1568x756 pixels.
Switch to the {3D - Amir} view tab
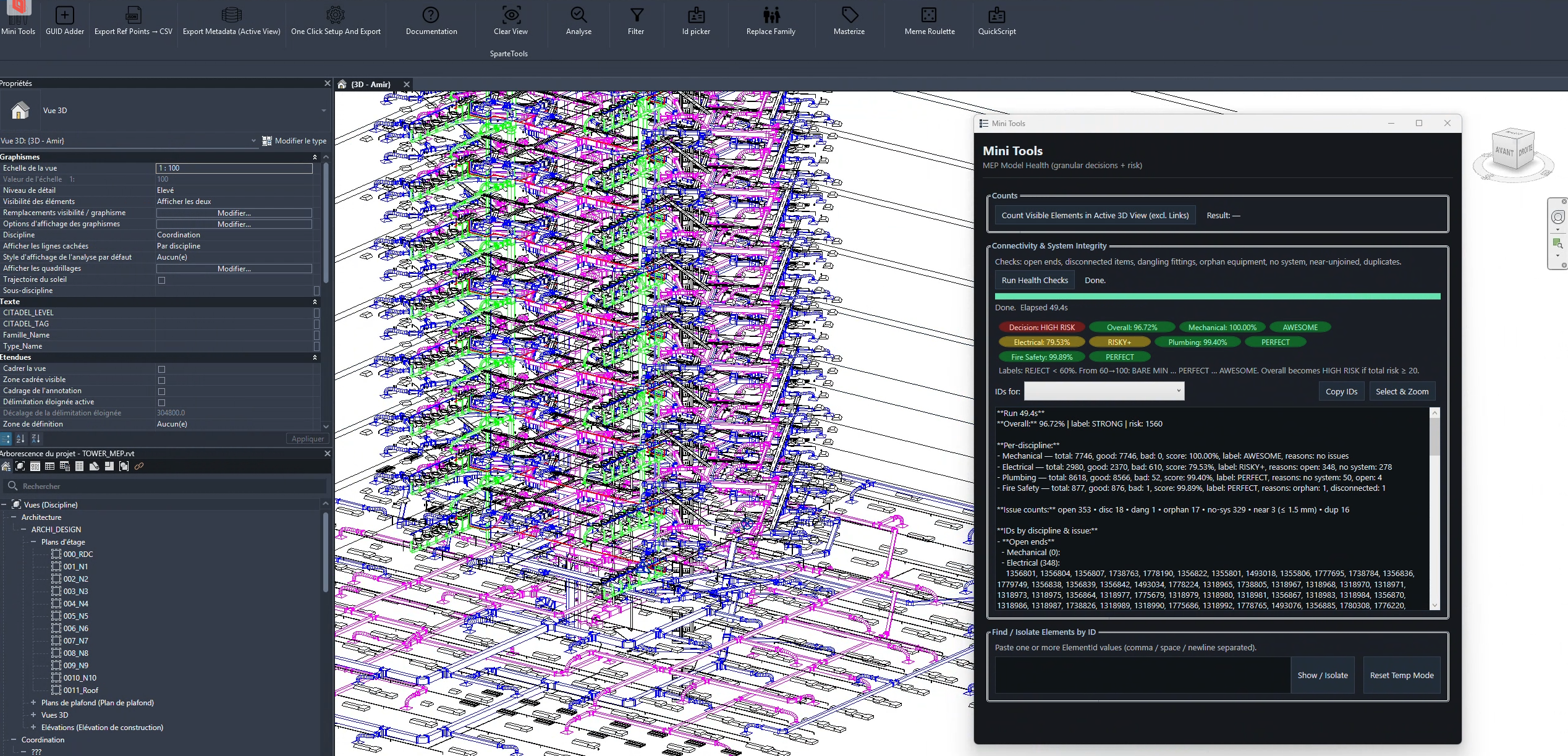(x=370, y=85)
